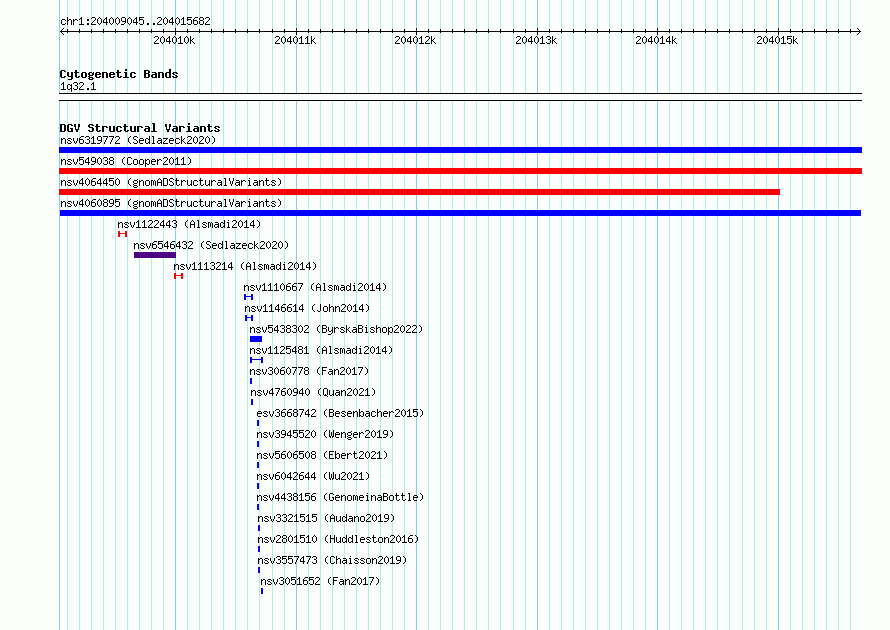Click the chr1:204009045..204015682 coordinates text
This screenshot has width=890, height=630.
[x=135, y=21]
